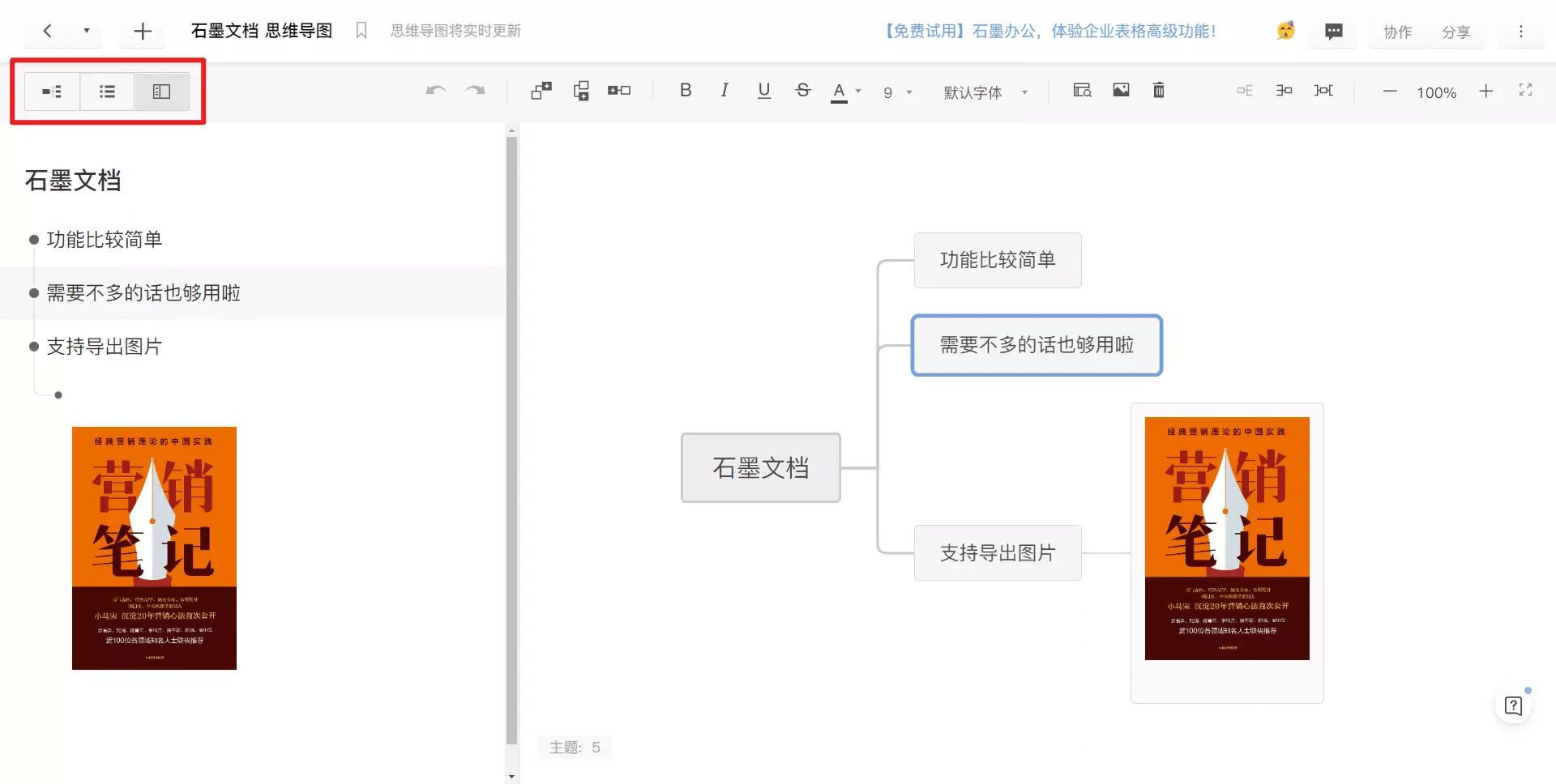The height and width of the screenshot is (784, 1556).
Task: Click the 分享 share button
Action: (1457, 32)
